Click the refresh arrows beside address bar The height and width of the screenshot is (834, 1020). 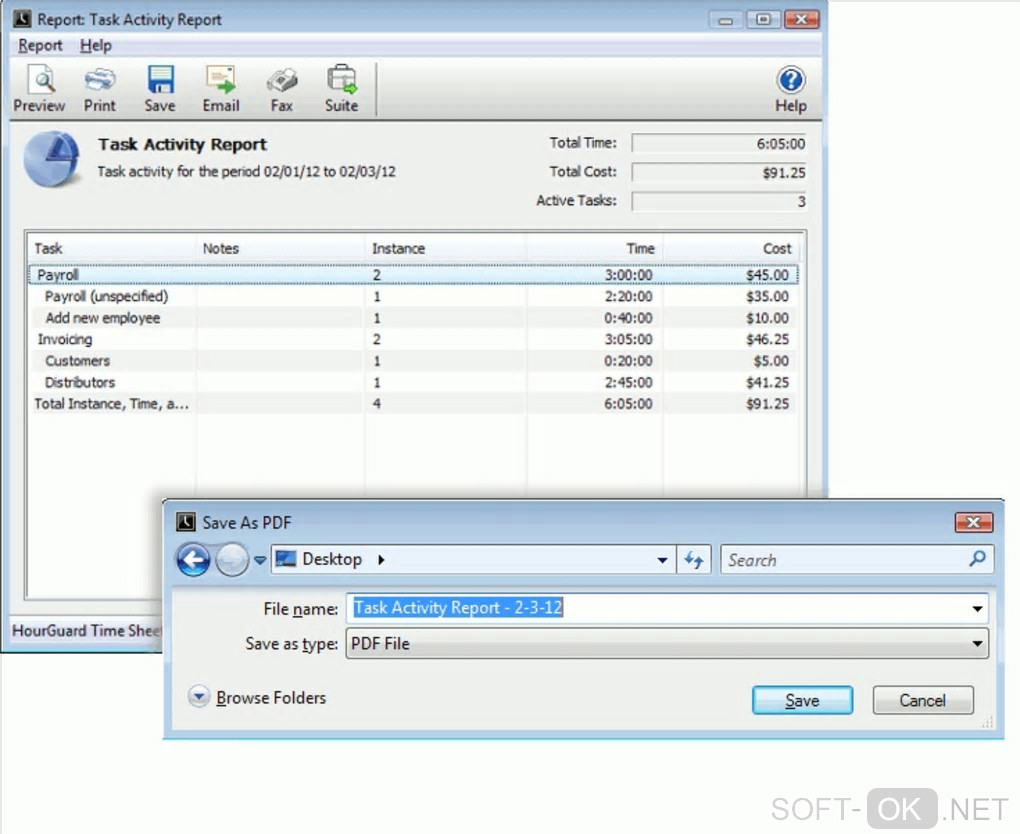pyautogui.click(x=694, y=559)
